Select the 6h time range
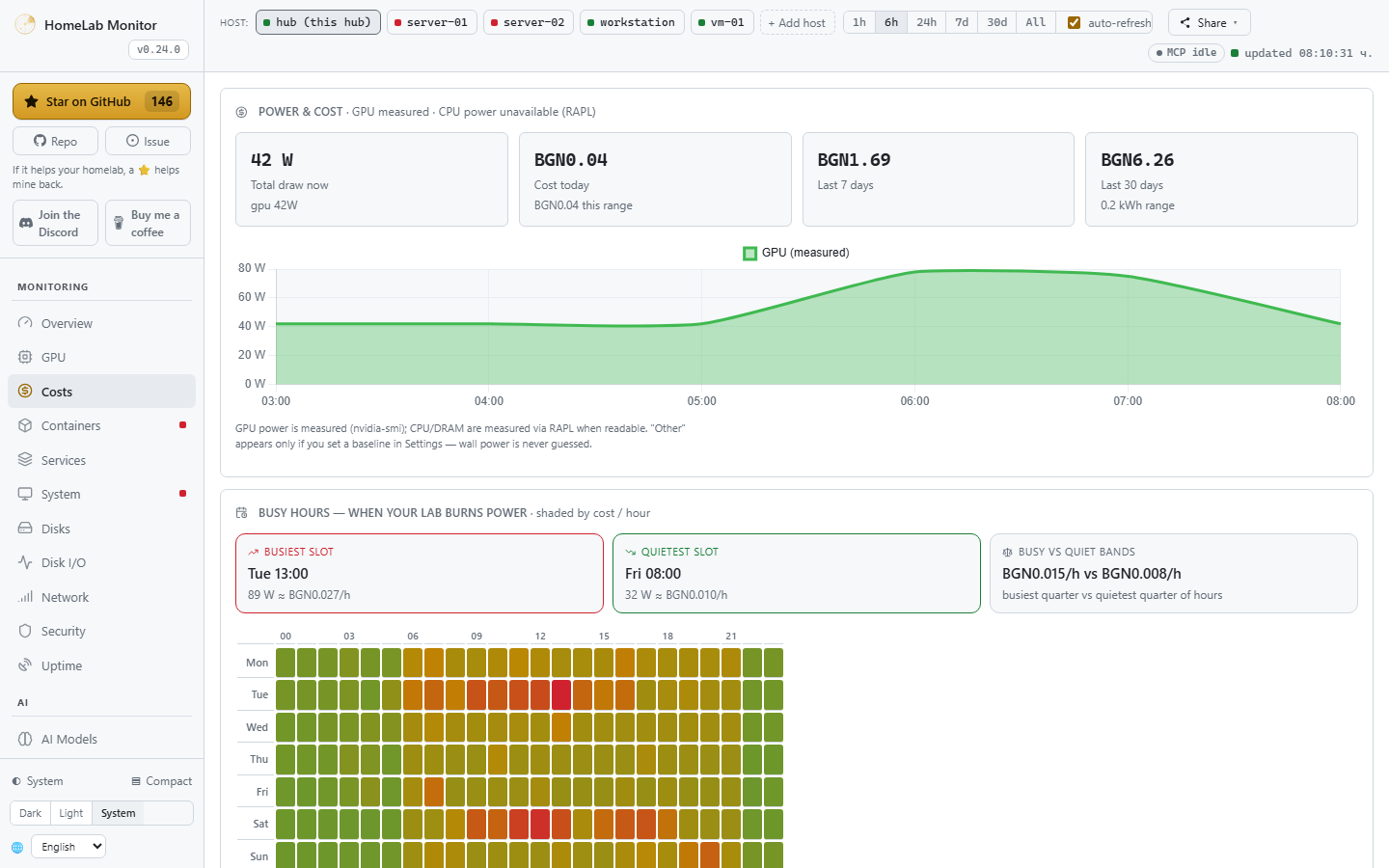Screen dimensions: 1389x868 click(891, 22)
